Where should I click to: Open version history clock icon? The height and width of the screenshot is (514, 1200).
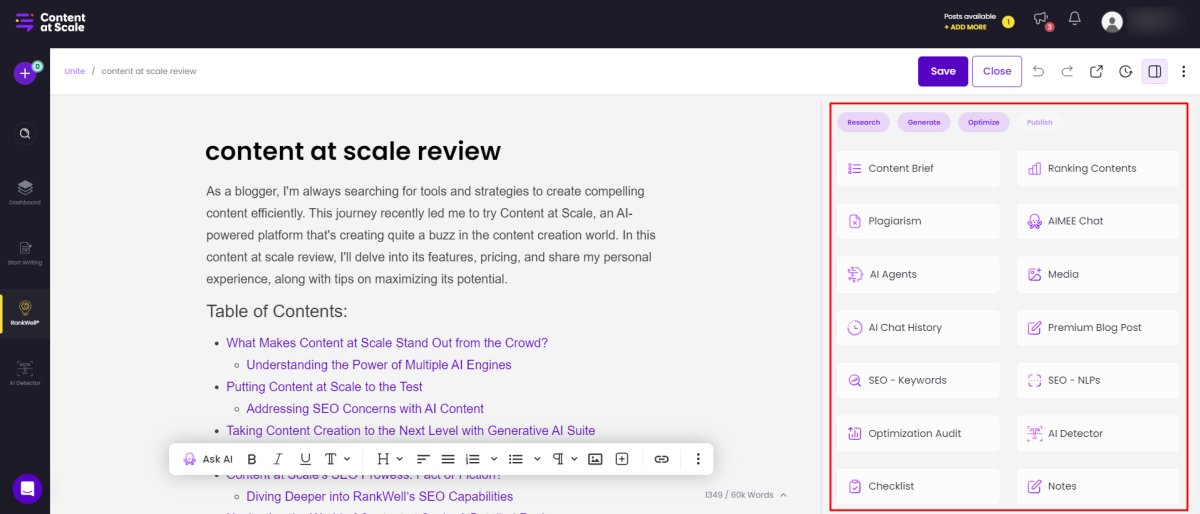tap(1126, 71)
